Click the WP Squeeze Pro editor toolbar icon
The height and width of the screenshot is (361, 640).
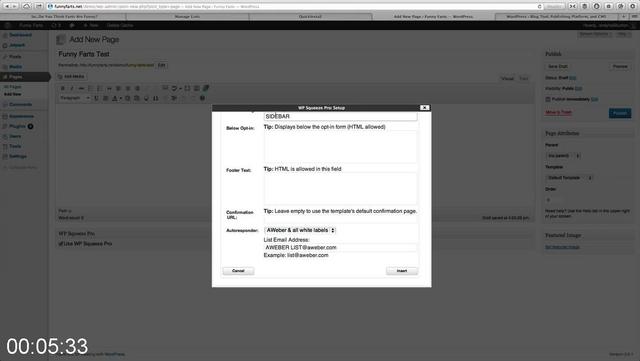[x=206, y=88]
